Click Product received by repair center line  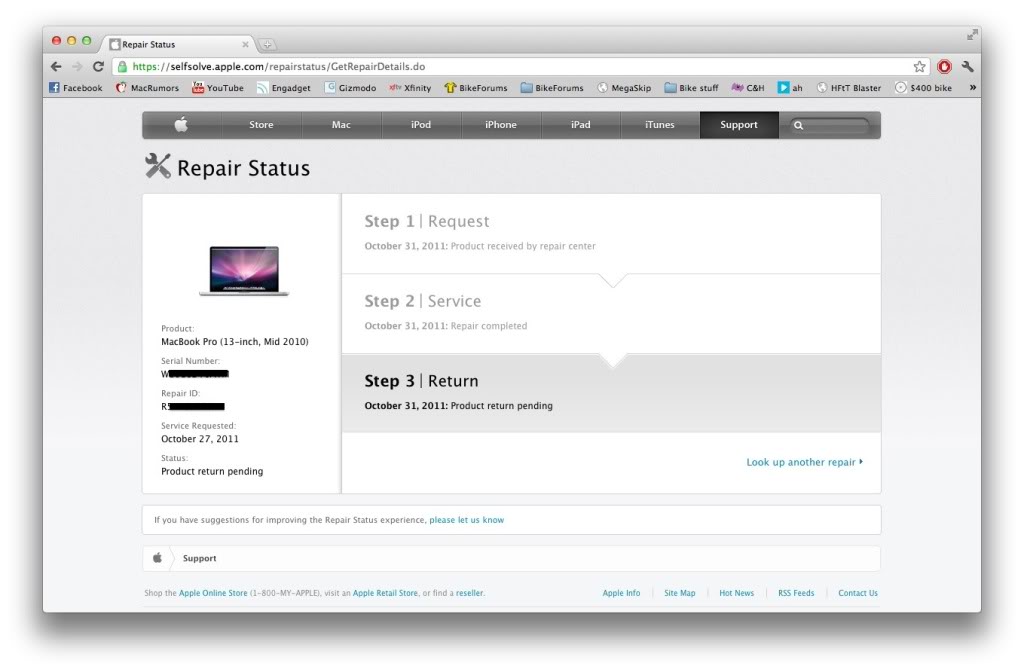point(480,246)
